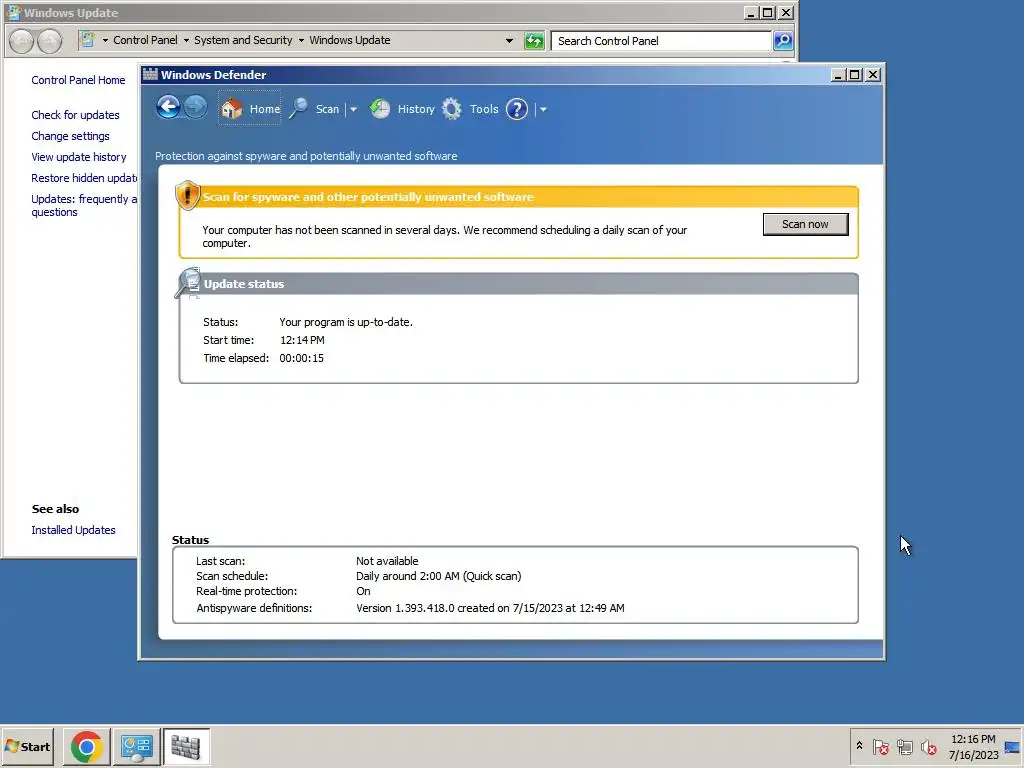Click Check for updates link
Image resolution: width=1024 pixels, height=768 pixels.
pos(75,115)
